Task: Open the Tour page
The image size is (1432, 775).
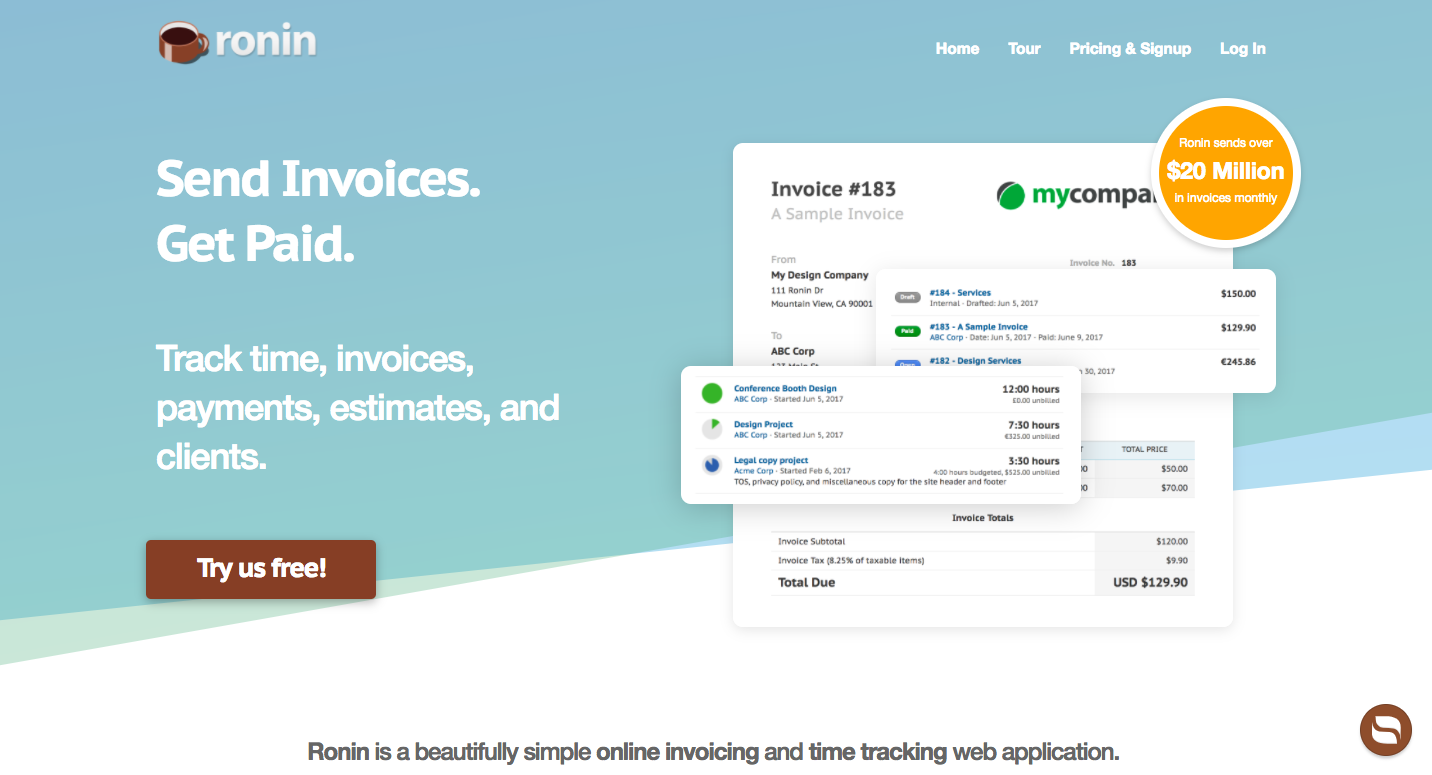Action: 1024,48
